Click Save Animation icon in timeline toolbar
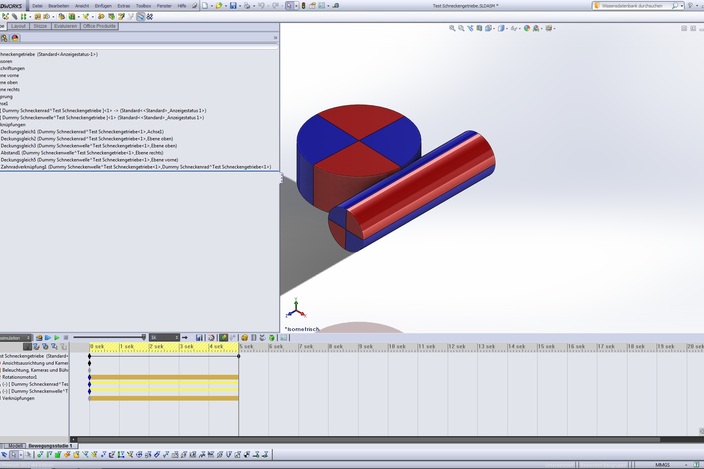The image size is (704, 469). [199, 338]
